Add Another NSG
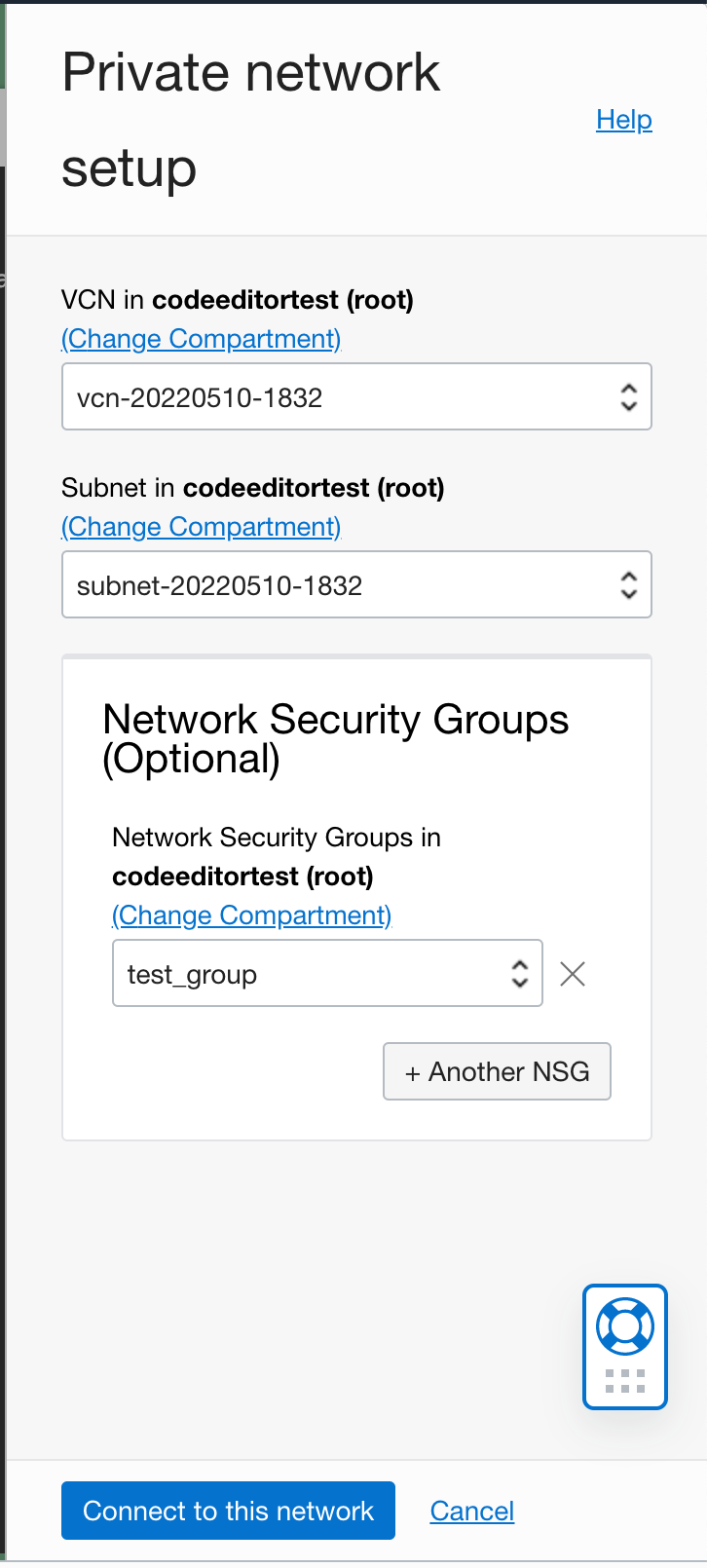 pos(497,1071)
